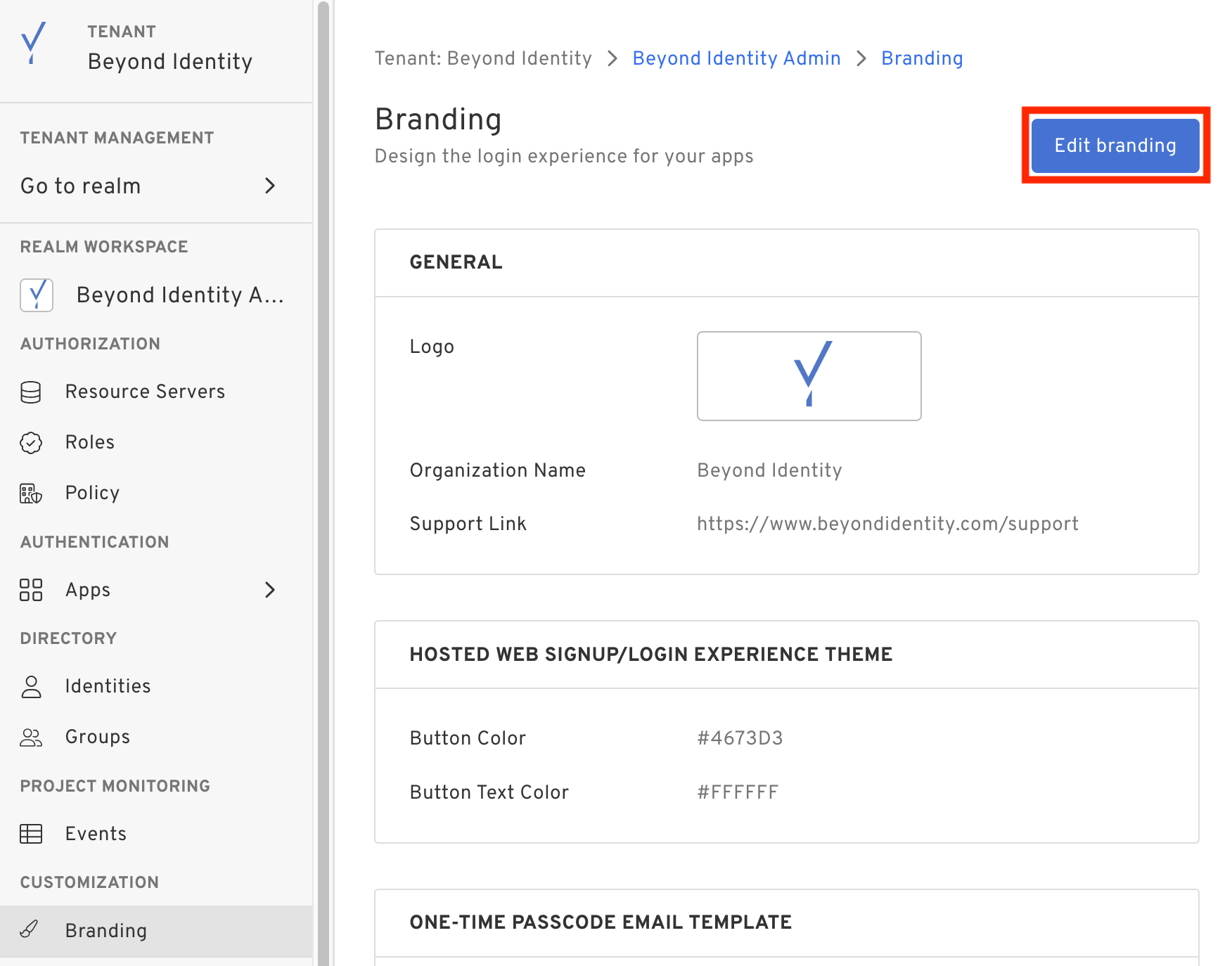Click the Groups people icon
The width and height of the screenshot is (1232, 966).
(x=31, y=737)
